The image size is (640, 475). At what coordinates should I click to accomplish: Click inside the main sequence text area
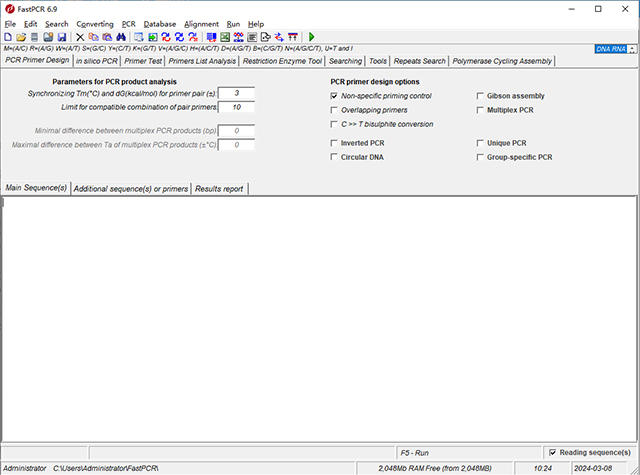(318, 318)
